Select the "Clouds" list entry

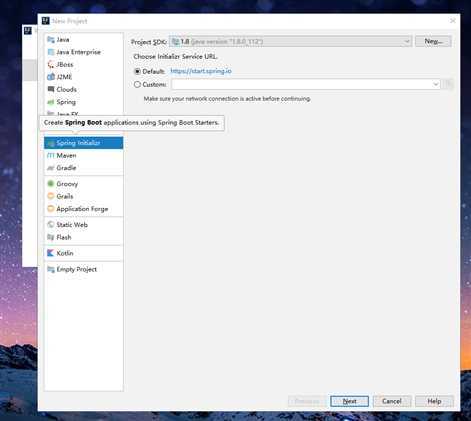click(x=83, y=89)
